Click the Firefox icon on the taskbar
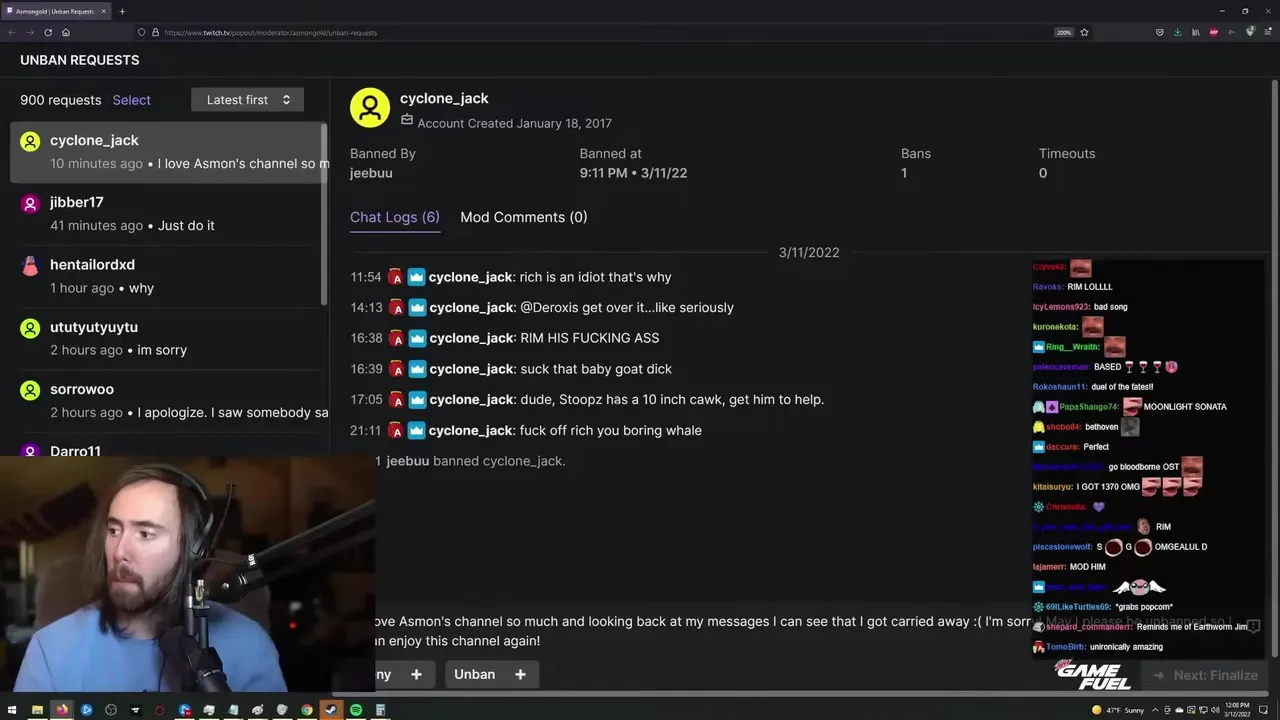 pos(62,710)
